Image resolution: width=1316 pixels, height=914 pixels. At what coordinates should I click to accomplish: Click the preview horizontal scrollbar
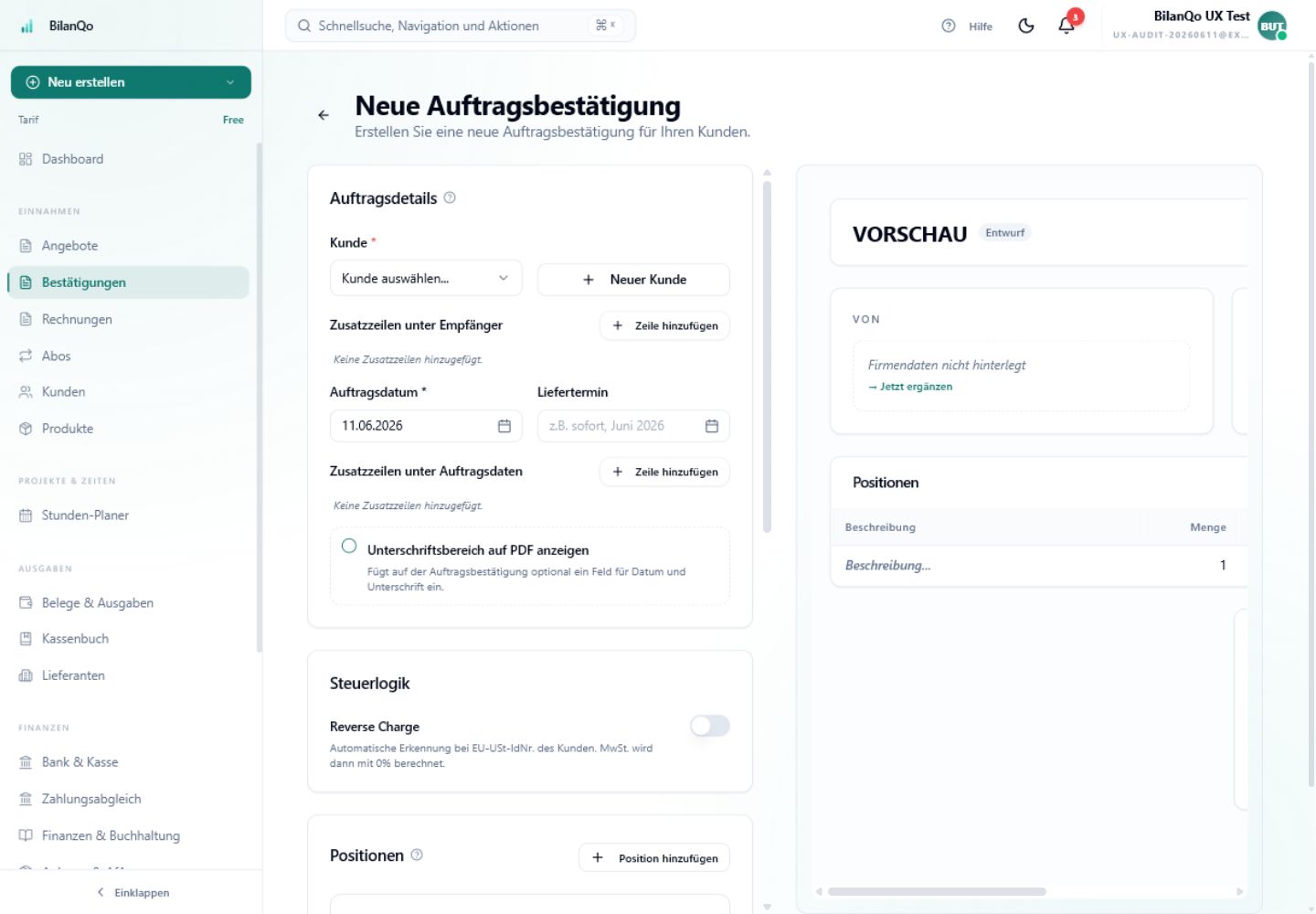(x=937, y=891)
